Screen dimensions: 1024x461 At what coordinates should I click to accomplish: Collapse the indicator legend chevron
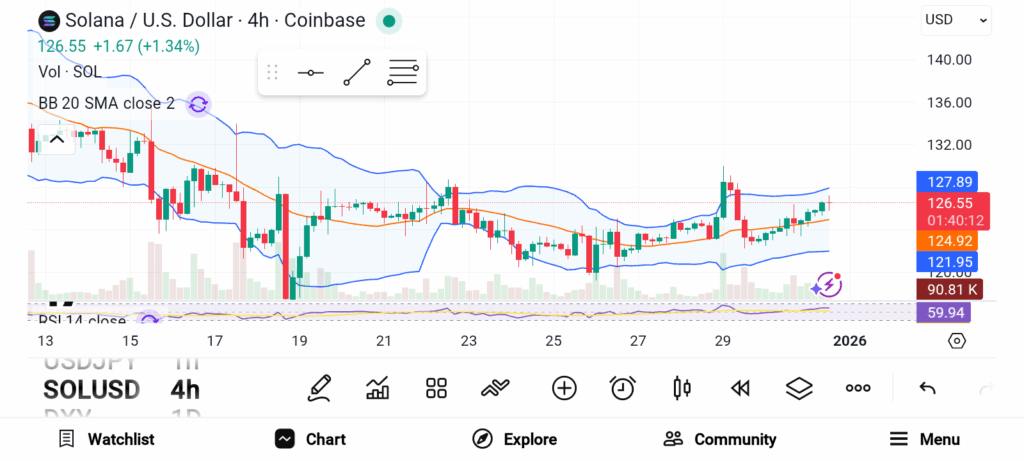[57, 139]
